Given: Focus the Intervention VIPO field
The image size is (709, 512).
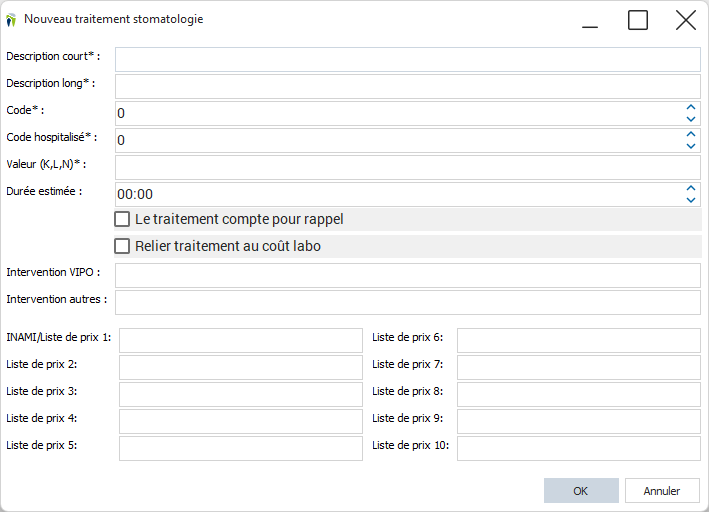Looking at the screenshot, I should (408, 275).
